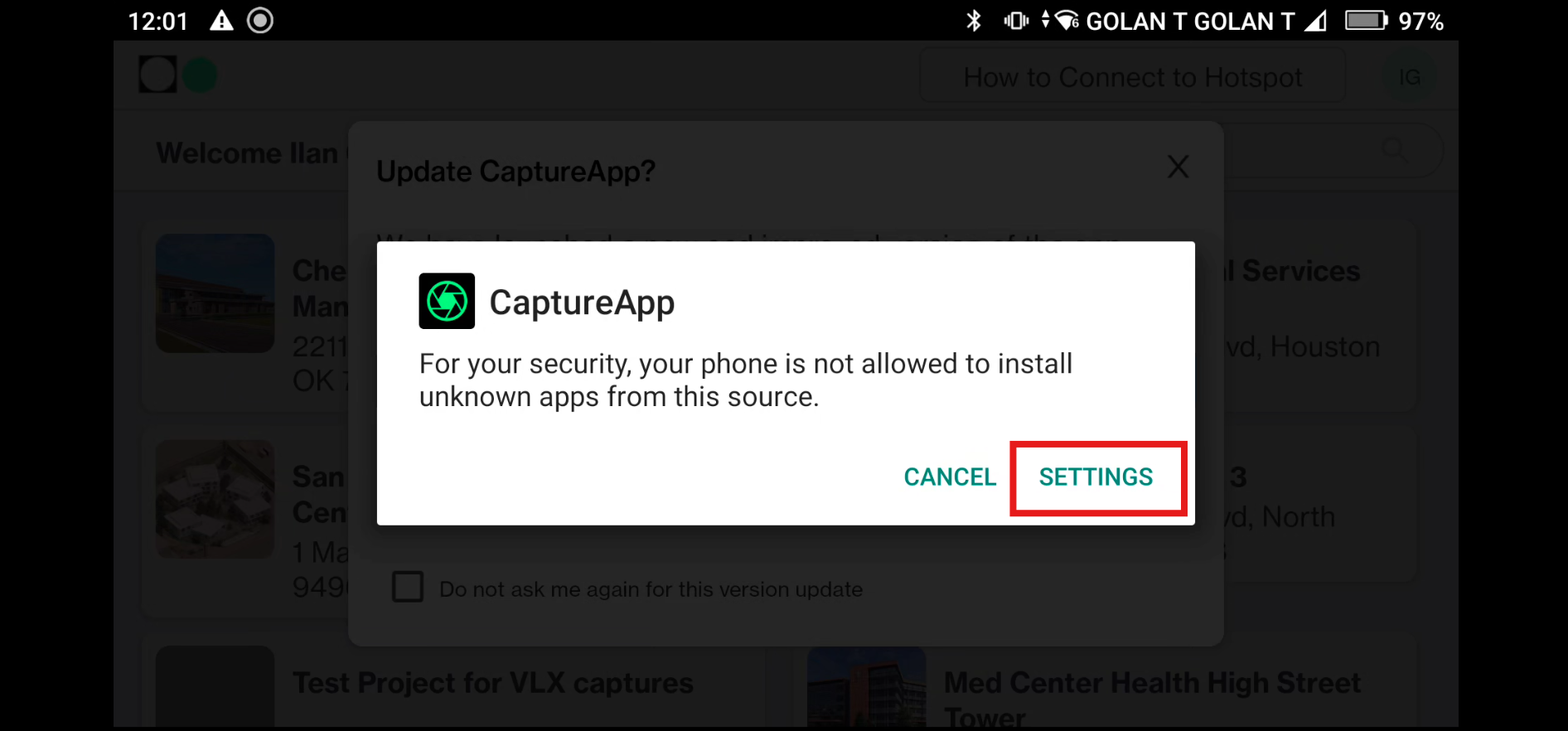Tap the vibrate mode status icon
This screenshot has width=1568, height=731.
click(x=1016, y=21)
